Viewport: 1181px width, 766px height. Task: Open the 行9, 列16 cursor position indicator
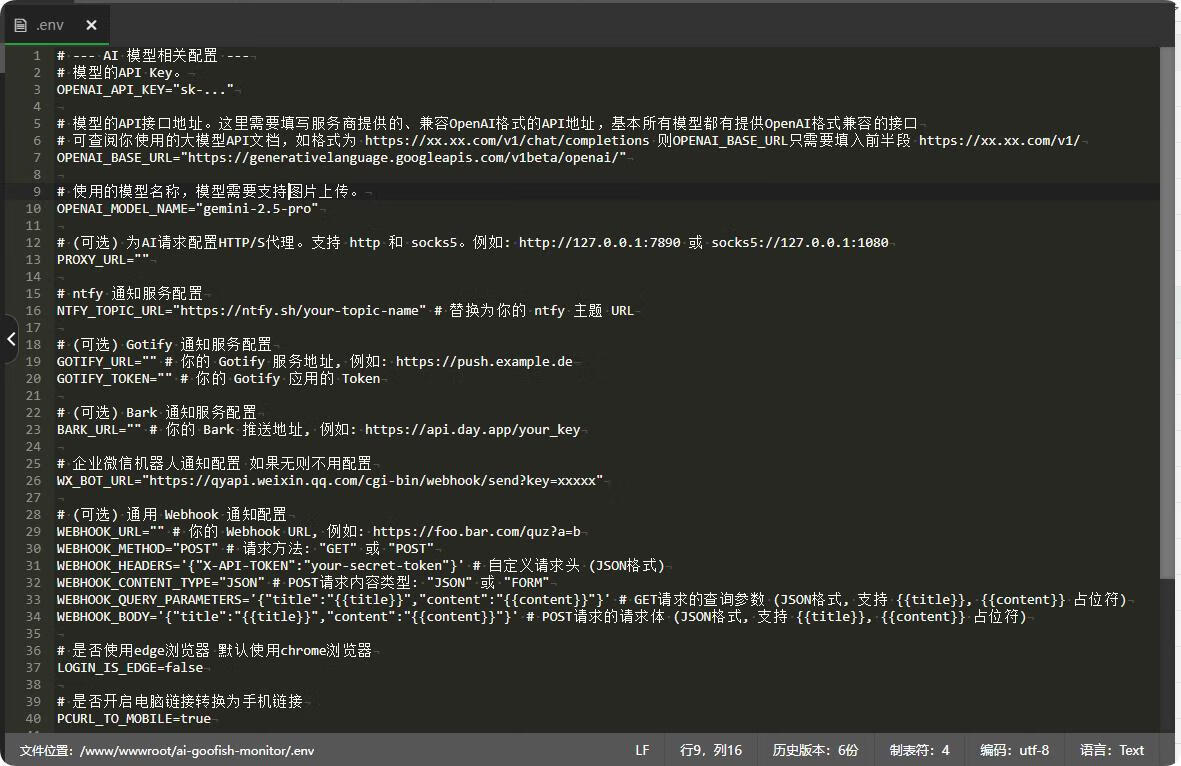tap(710, 750)
